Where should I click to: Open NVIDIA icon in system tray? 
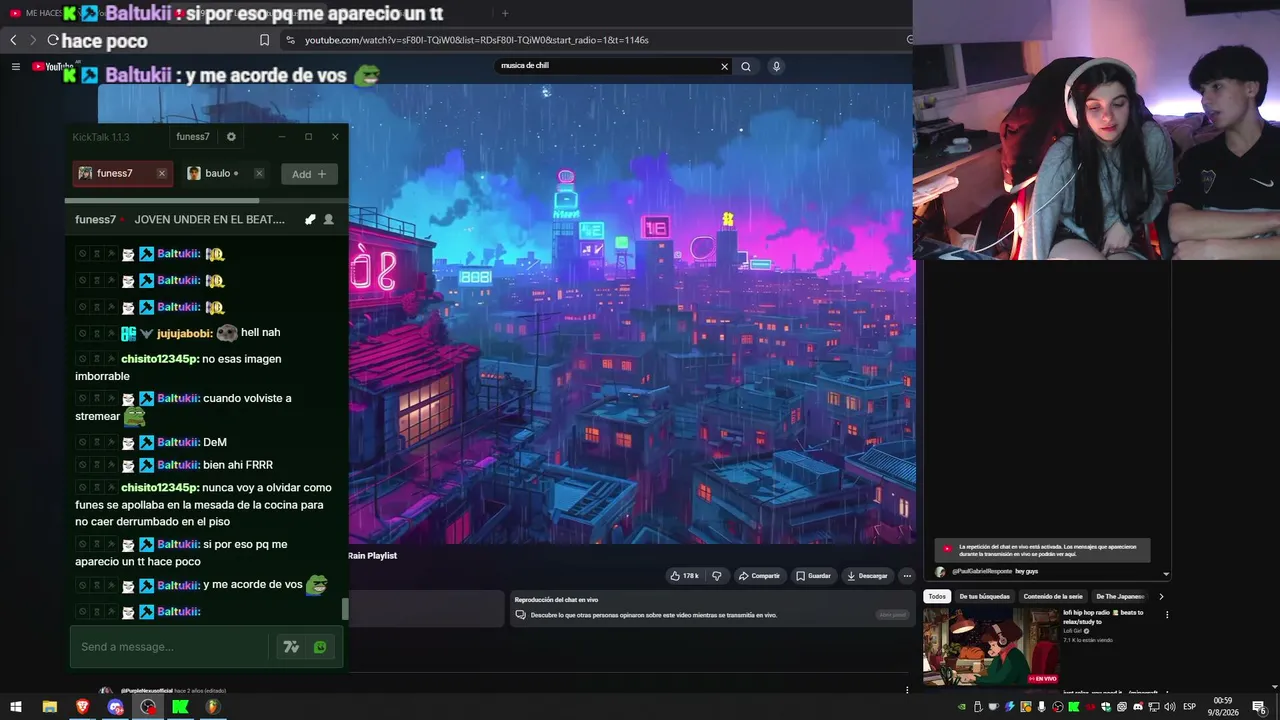962,707
